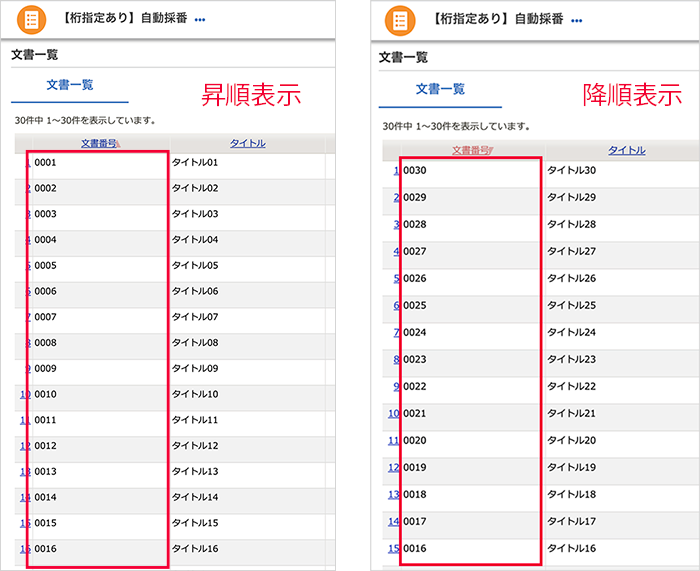Viewport: 700px width, 571px height.
Task: Click document number 0009
Action: [46, 368]
